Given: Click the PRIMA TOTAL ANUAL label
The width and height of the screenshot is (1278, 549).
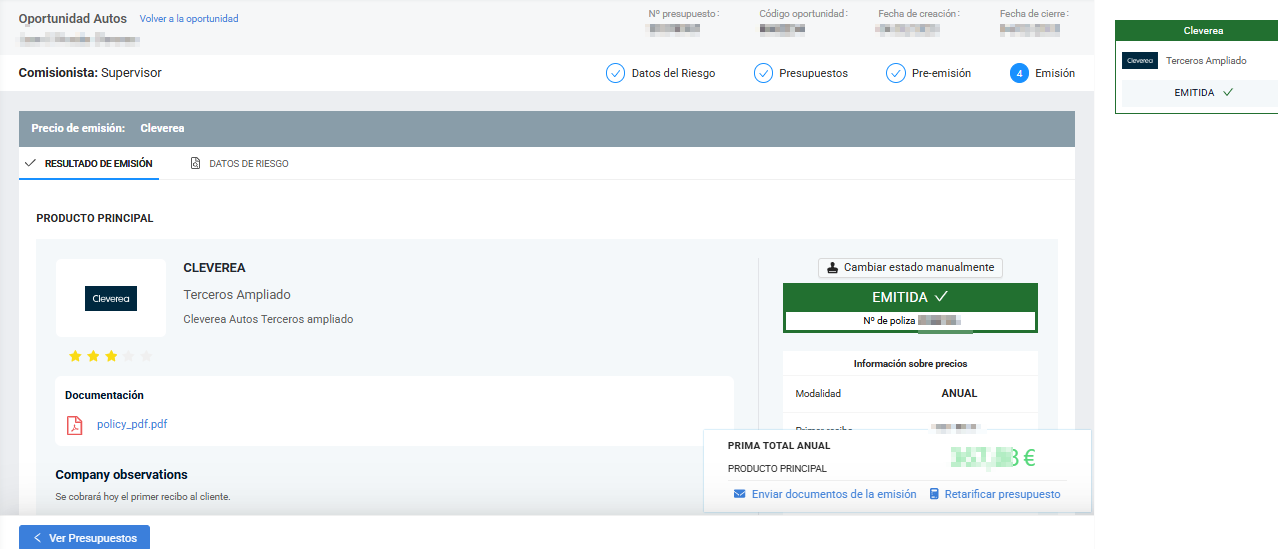Looking at the screenshot, I should pos(779,446).
